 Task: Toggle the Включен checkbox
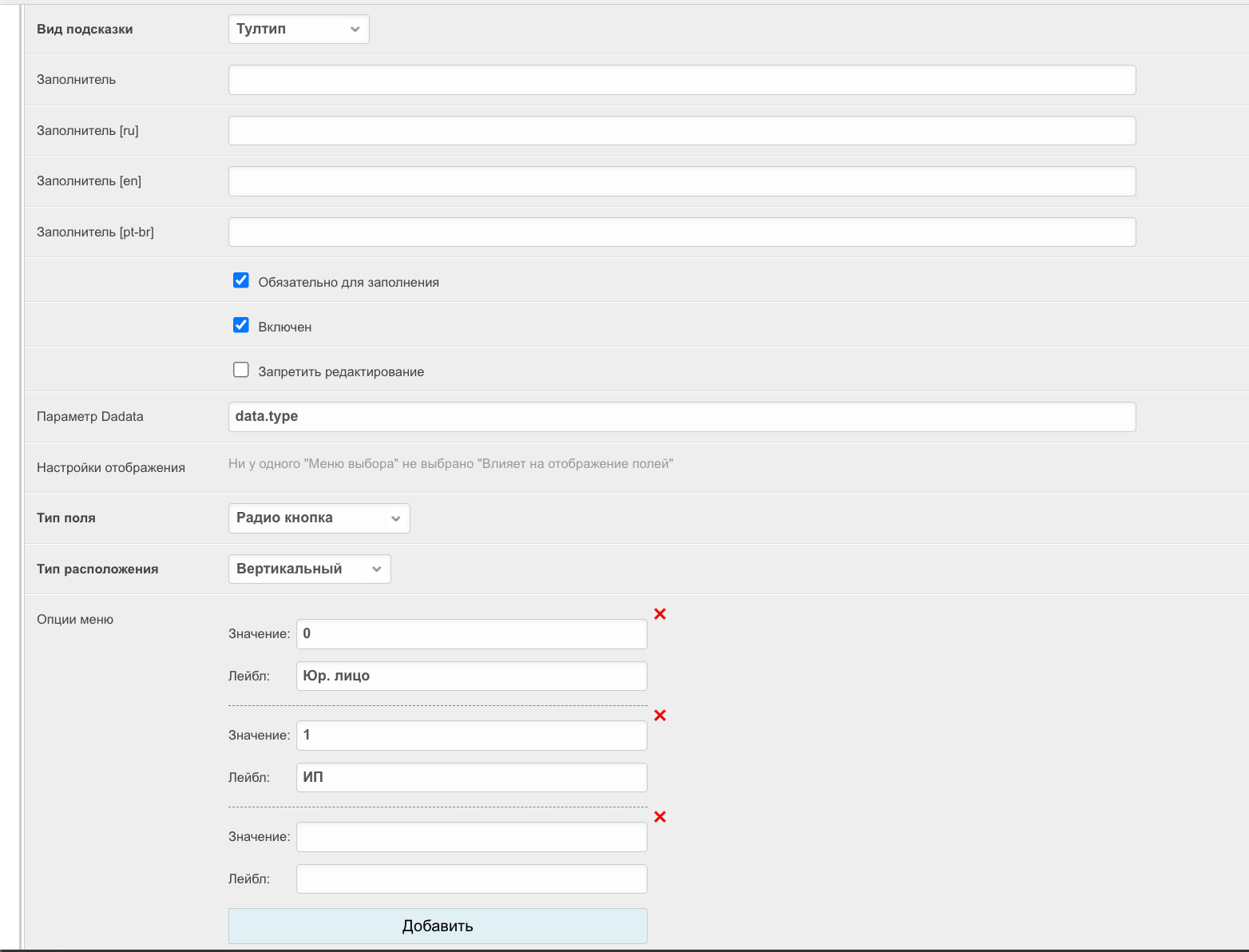click(x=241, y=325)
